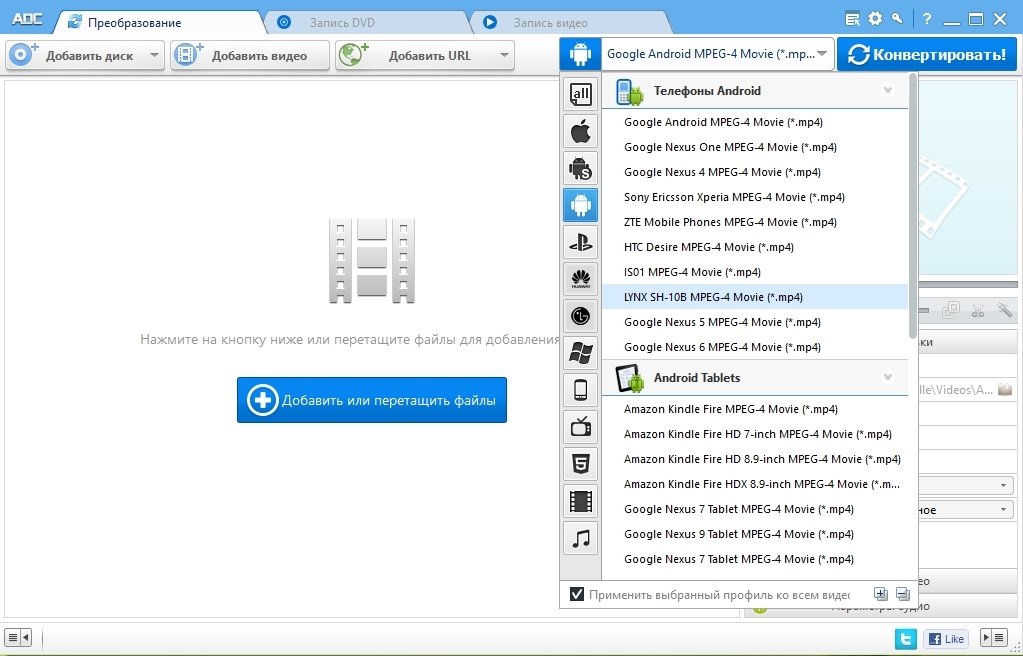The height and width of the screenshot is (656, 1023).
Task: Show all device profiles via 'all' icon
Action: tap(580, 95)
